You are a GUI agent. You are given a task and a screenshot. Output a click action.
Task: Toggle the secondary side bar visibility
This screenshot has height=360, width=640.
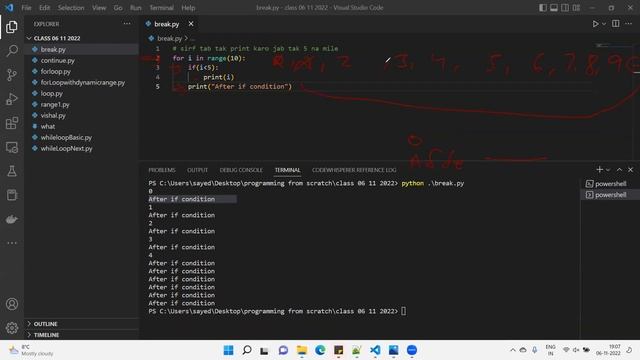pyautogui.click(x=565, y=8)
